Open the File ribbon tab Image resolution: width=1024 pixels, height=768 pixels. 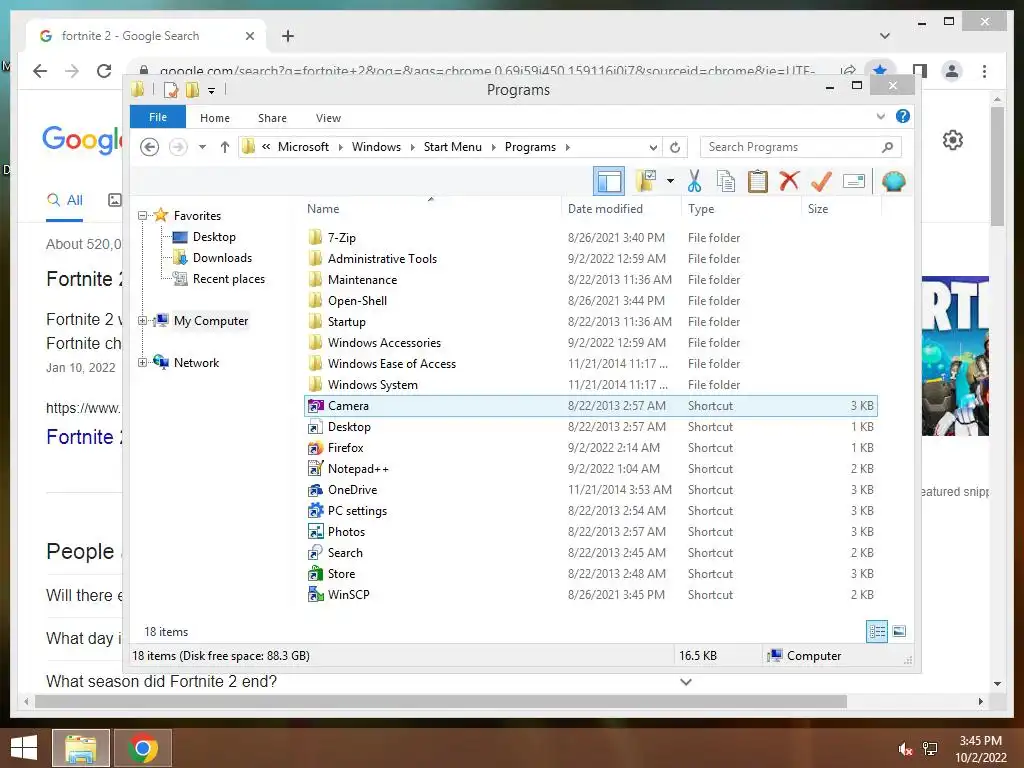tap(158, 118)
